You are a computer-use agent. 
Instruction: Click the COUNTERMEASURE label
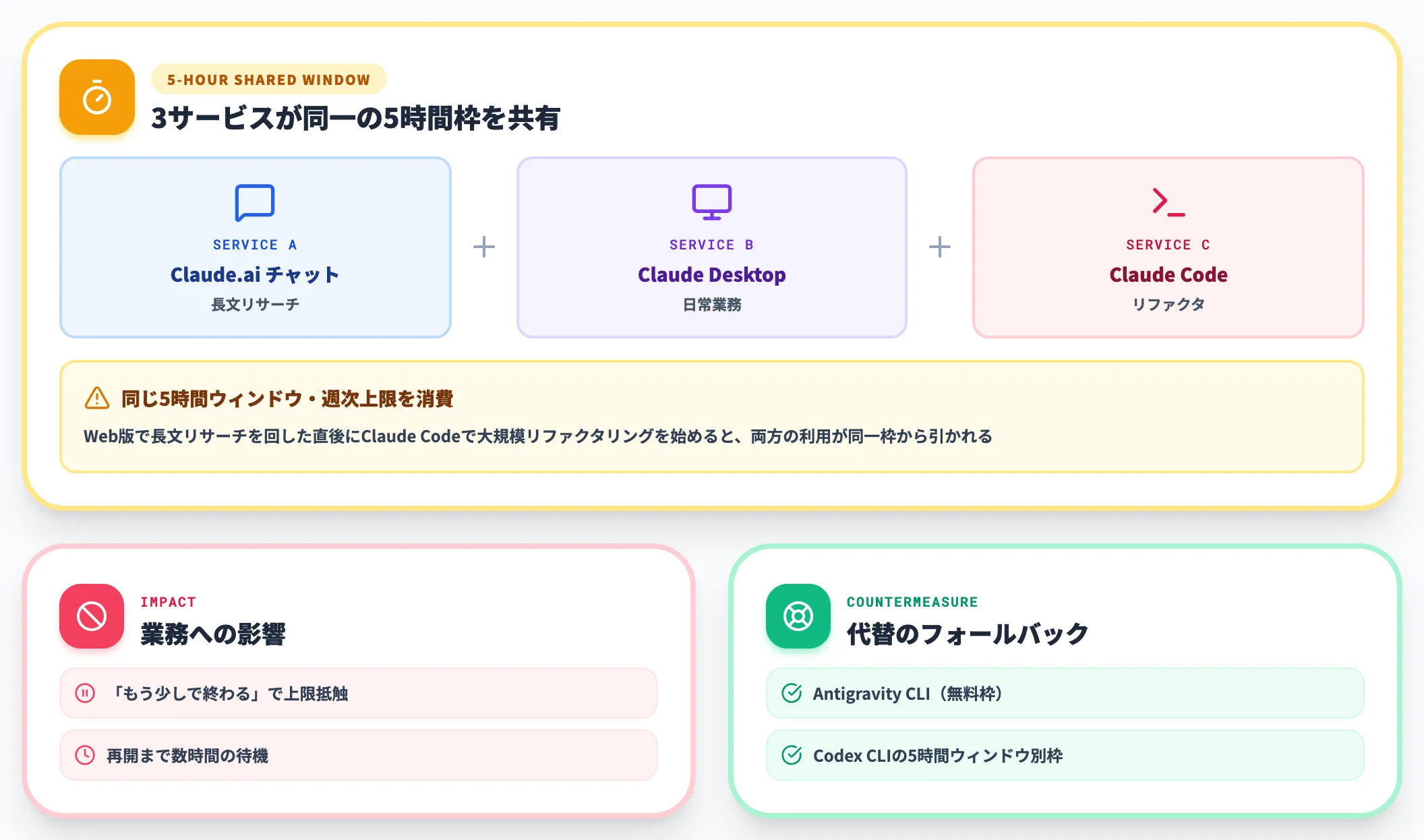click(x=912, y=602)
